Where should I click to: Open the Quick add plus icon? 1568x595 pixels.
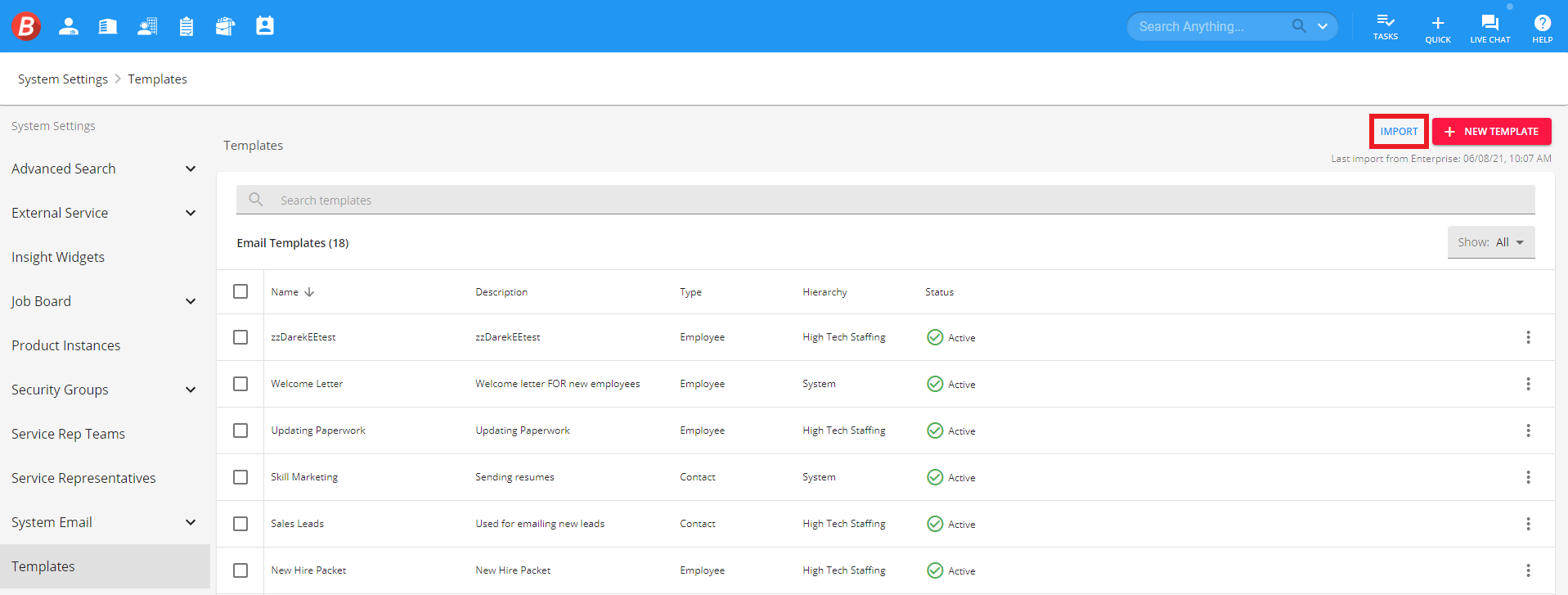(x=1437, y=29)
